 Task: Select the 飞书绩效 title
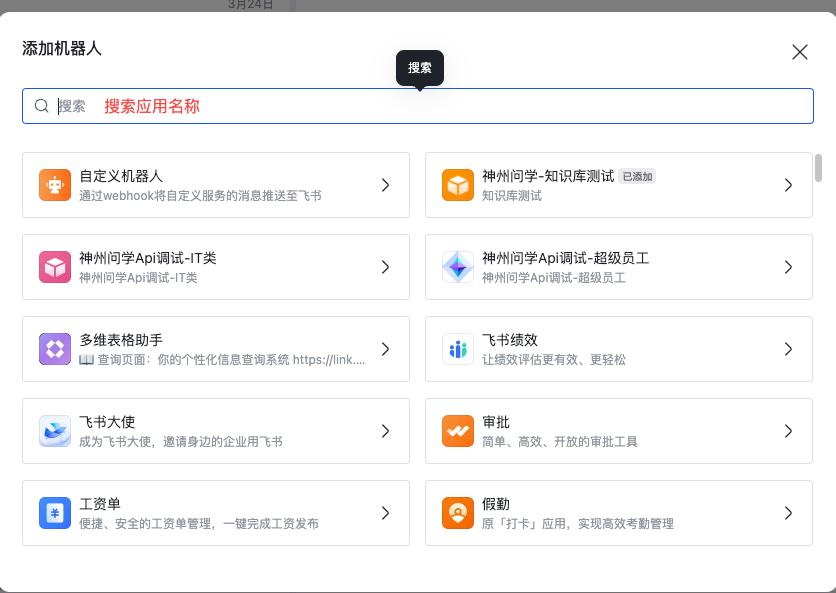[x=510, y=340]
